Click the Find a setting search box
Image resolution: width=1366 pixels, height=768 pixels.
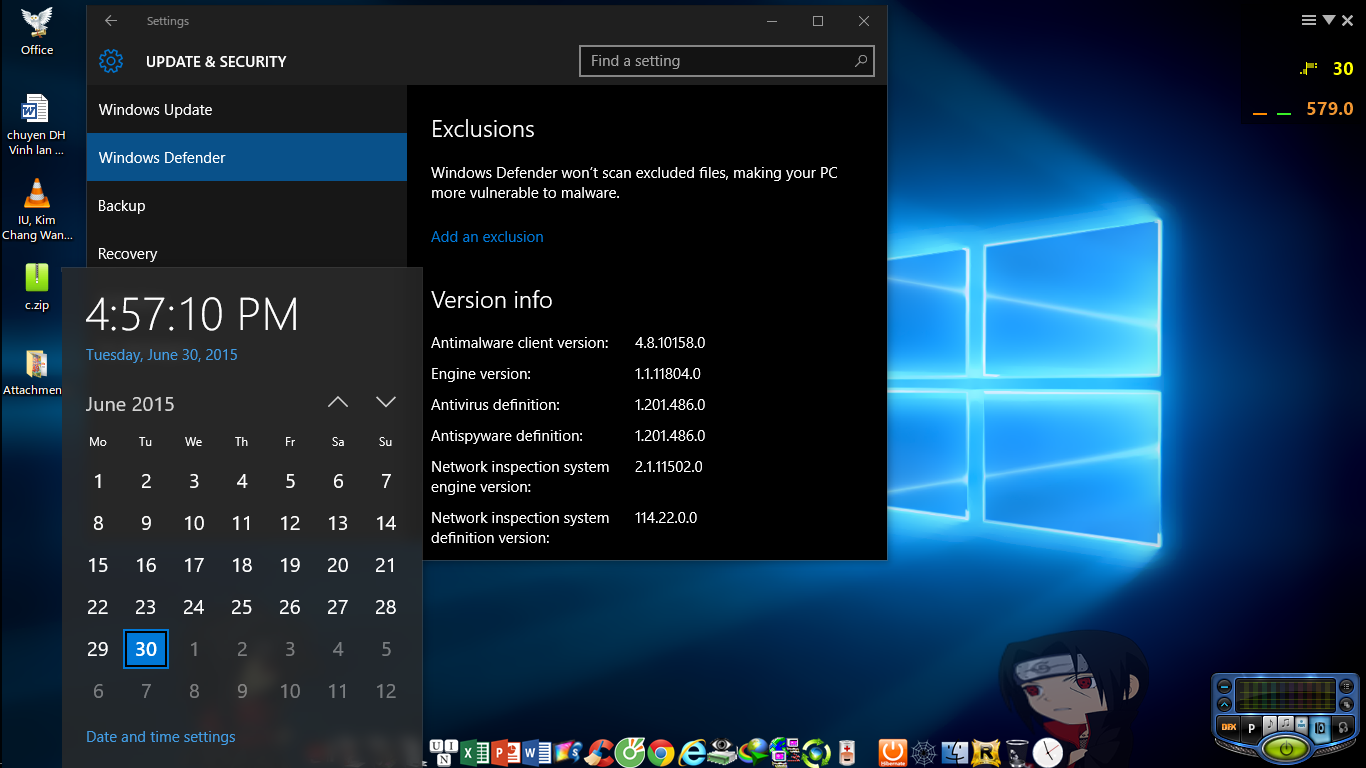pos(727,61)
